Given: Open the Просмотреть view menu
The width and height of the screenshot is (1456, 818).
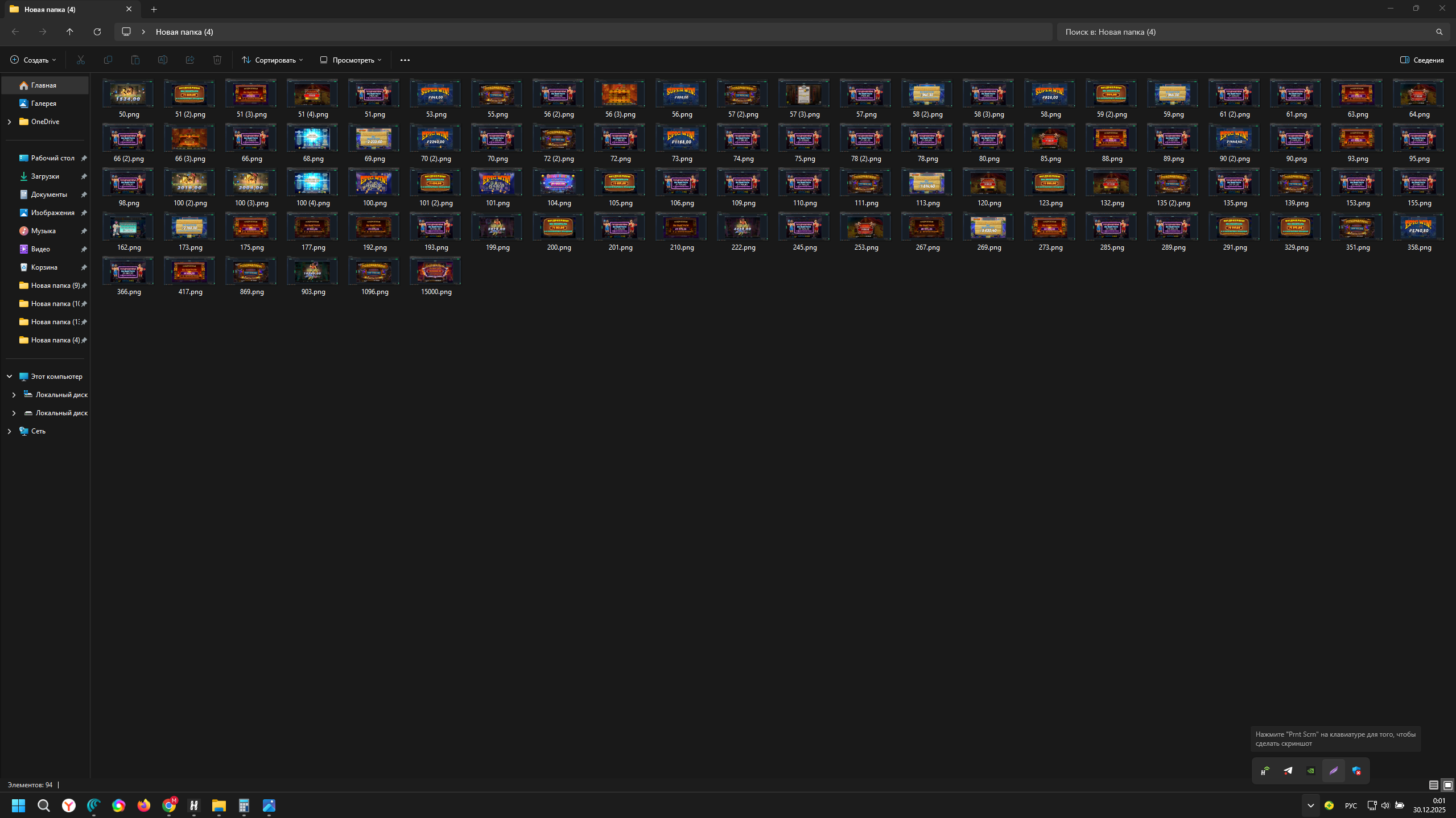Looking at the screenshot, I should (x=350, y=60).
